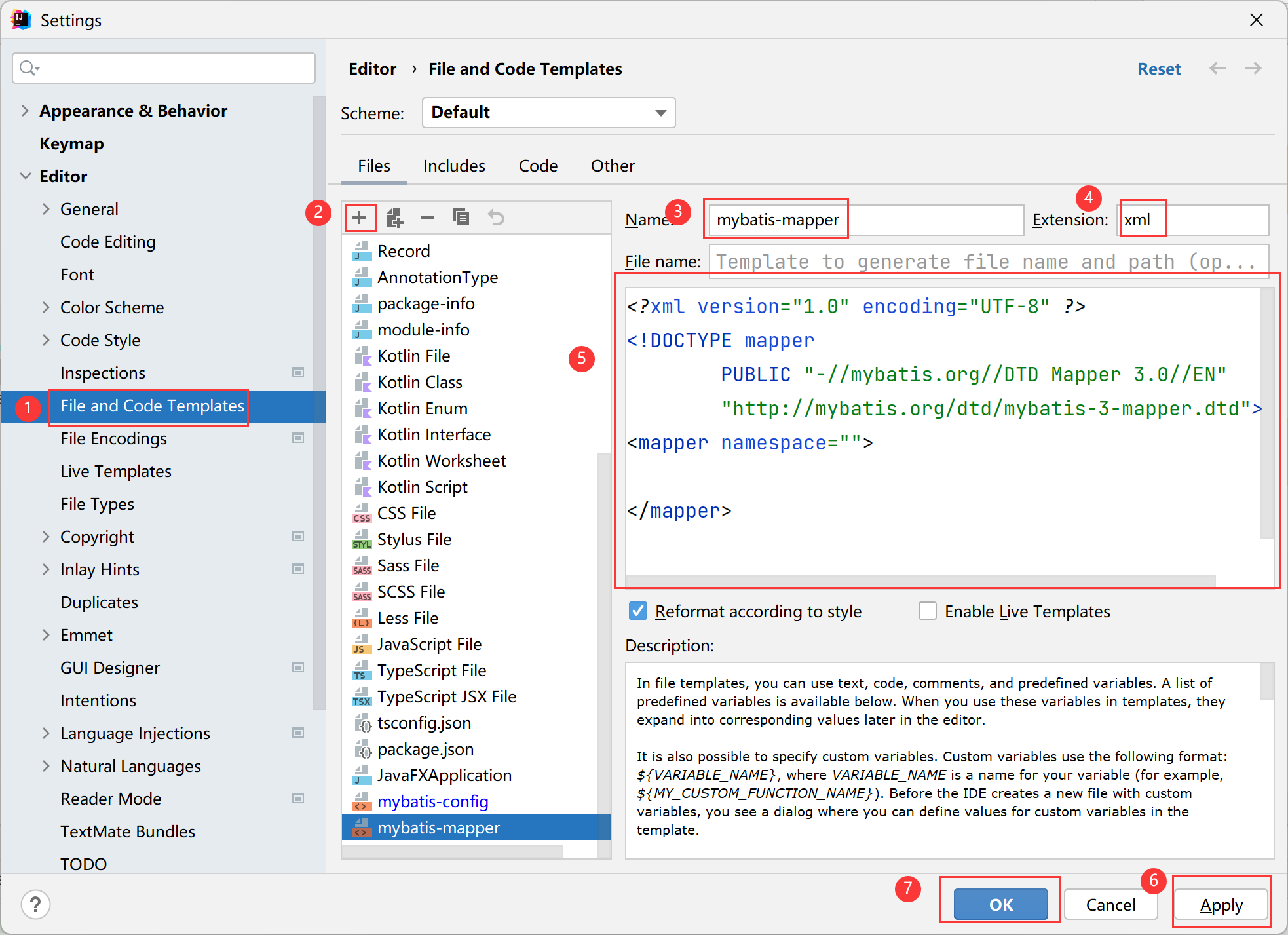Click the navigate back arrow
The width and height of the screenshot is (1288, 935).
pos(1217,68)
